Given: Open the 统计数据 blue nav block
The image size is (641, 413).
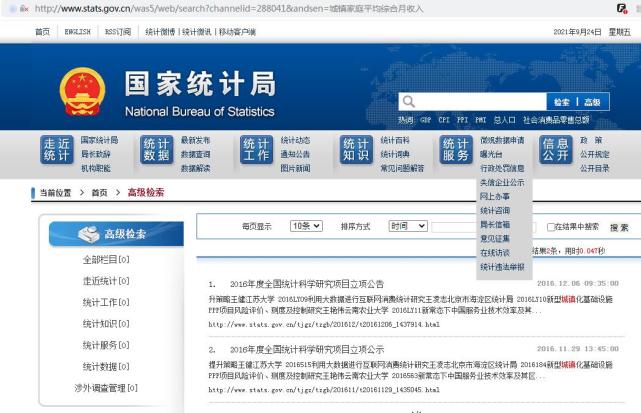Looking at the screenshot, I should tap(157, 150).
